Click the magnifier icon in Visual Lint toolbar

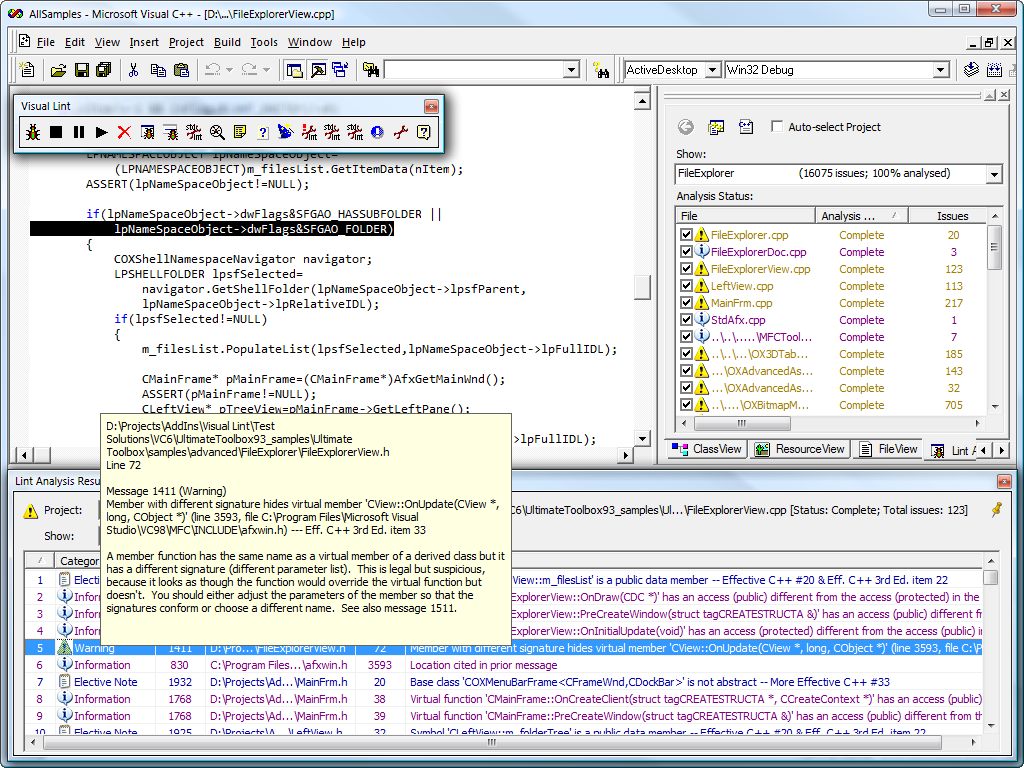click(217, 132)
